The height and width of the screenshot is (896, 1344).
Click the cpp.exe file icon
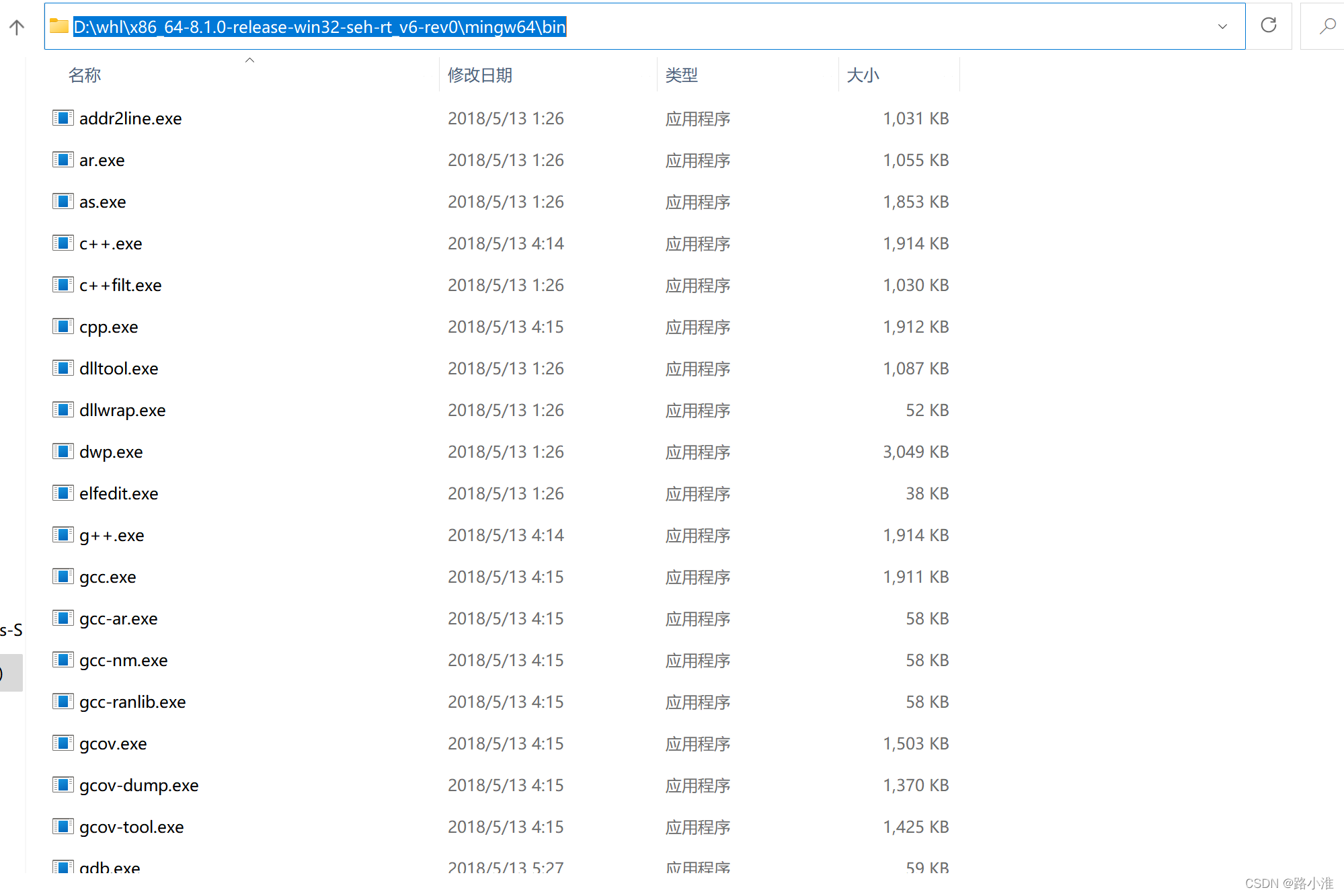[62, 326]
